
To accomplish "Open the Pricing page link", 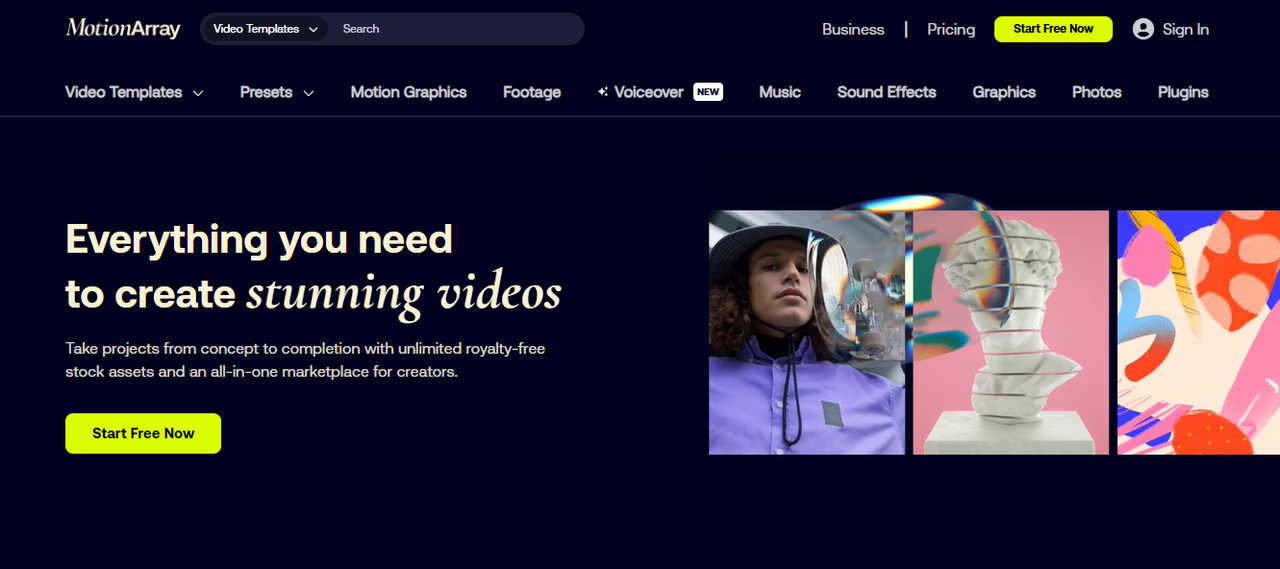I will (x=951, y=29).
